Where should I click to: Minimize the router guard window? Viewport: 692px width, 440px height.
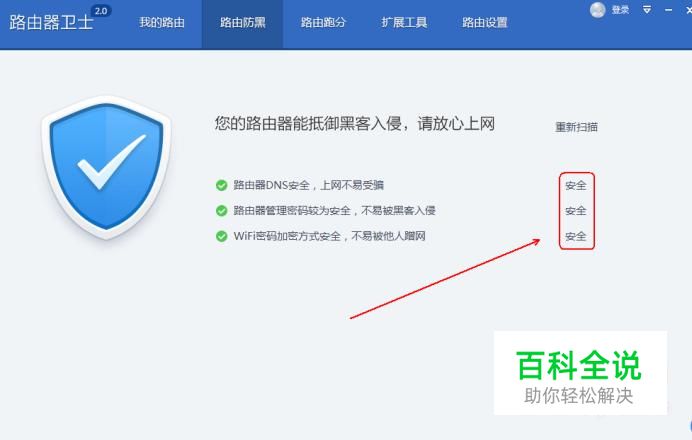coord(669,10)
